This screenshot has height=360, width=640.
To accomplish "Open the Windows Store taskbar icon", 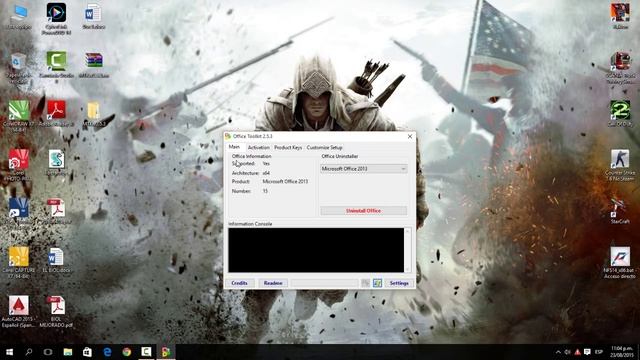I will pyautogui.click(x=87, y=352).
